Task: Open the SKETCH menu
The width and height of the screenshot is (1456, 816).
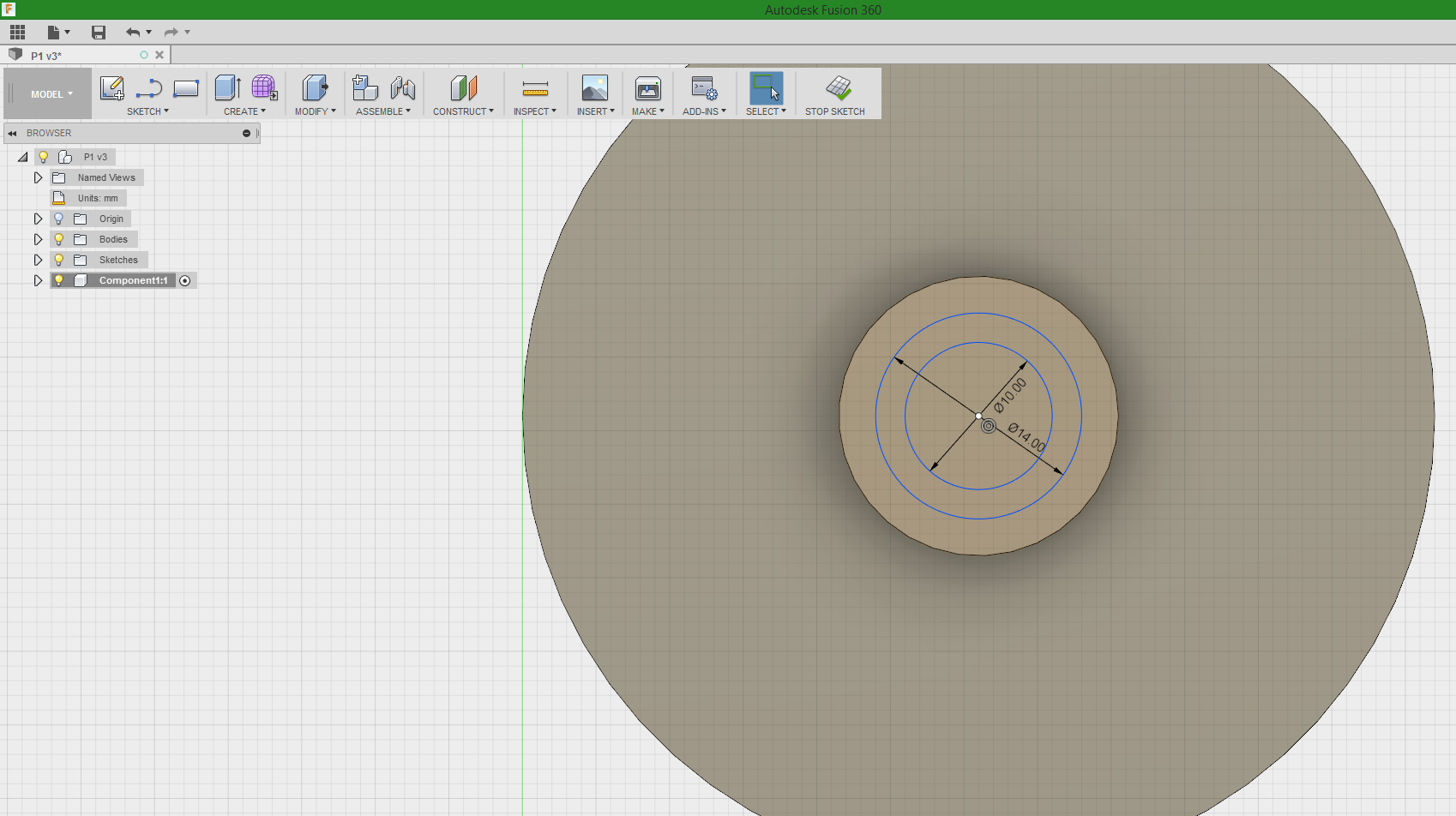Action: point(147,111)
